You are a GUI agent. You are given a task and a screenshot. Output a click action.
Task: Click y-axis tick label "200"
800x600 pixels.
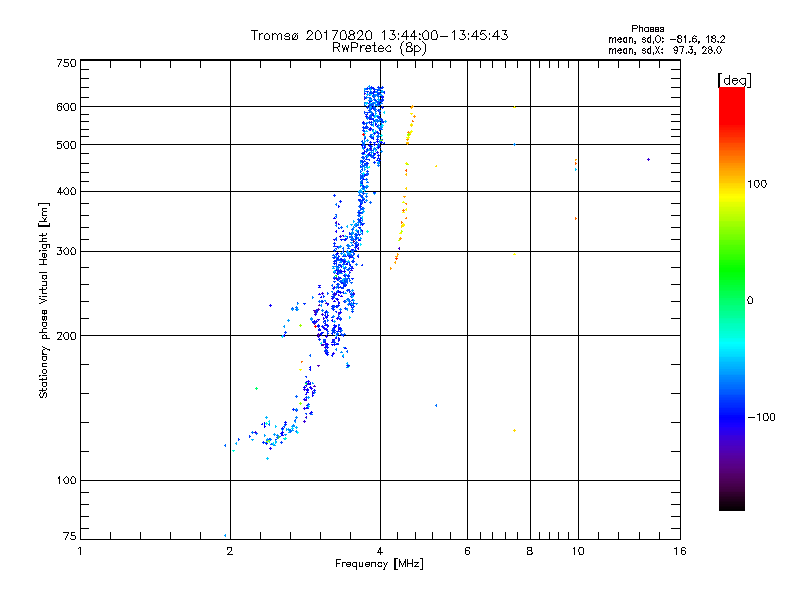point(67,336)
